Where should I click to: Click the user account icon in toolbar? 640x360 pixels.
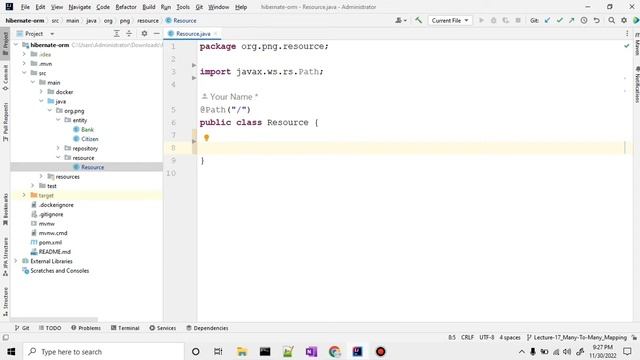(400, 20)
